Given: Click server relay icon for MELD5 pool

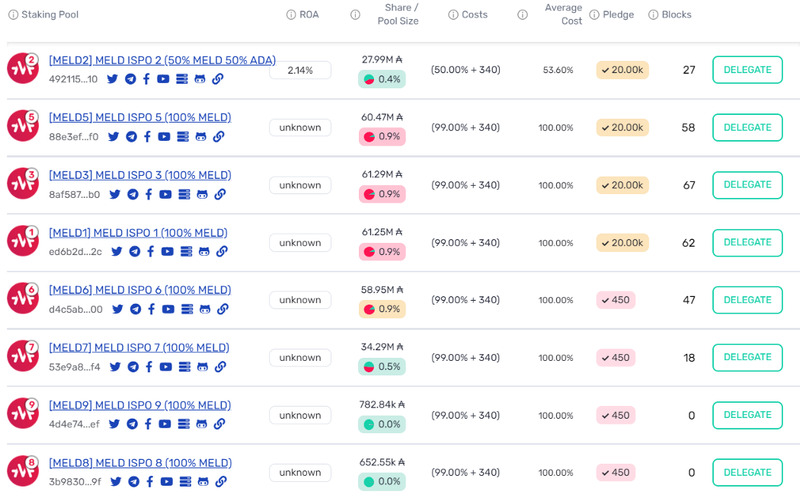Looking at the screenshot, I should (183, 137).
